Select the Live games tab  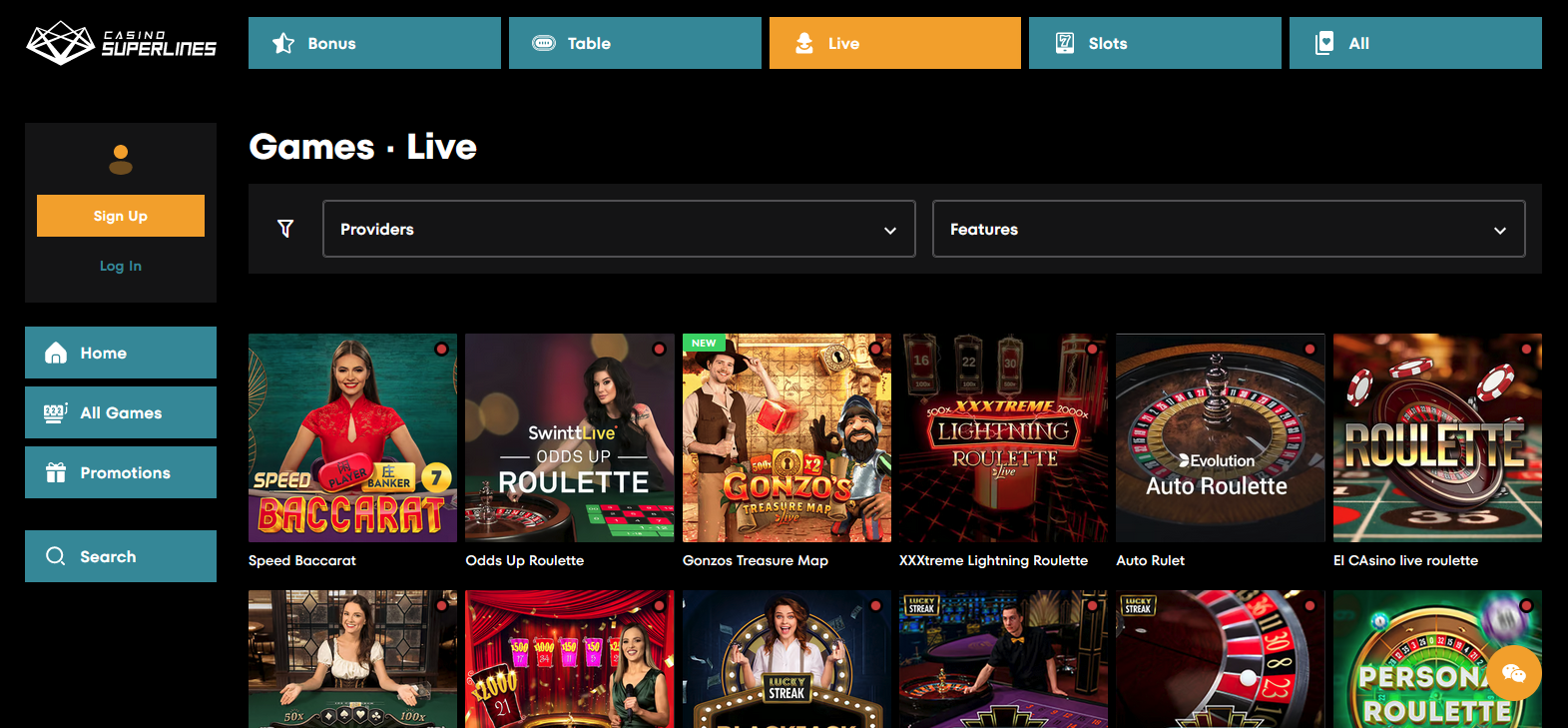(x=895, y=43)
